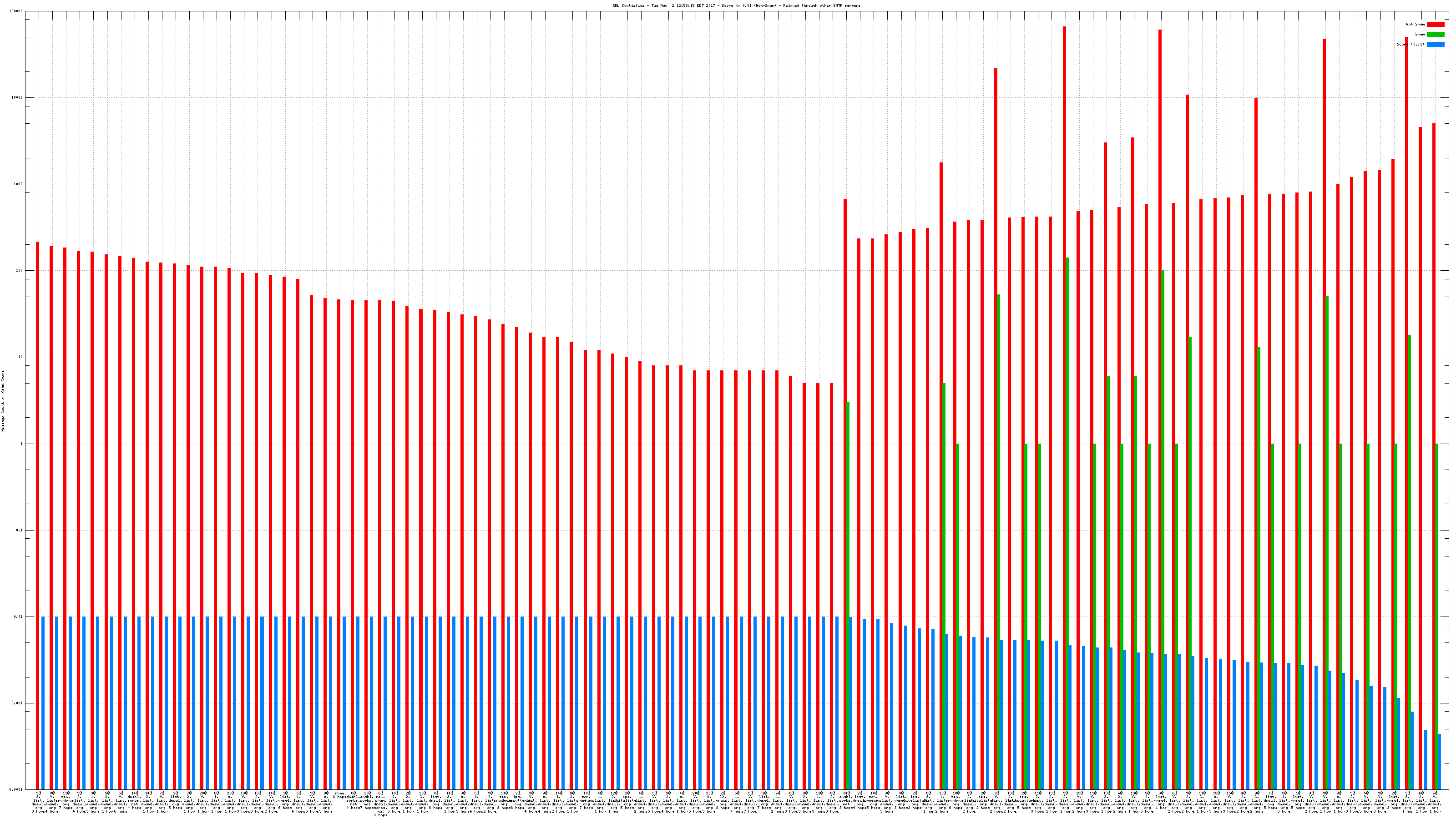Click the RBL Statistics chart title

[x=736, y=5]
